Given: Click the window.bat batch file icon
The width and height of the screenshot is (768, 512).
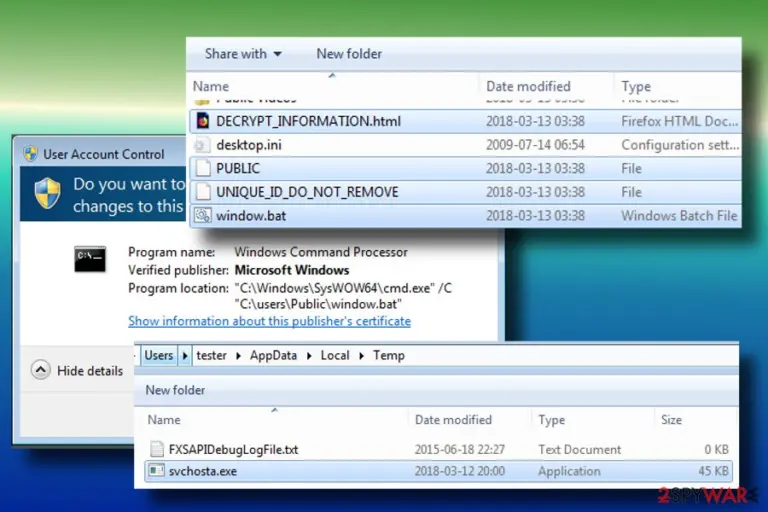Looking at the screenshot, I should click(202, 215).
